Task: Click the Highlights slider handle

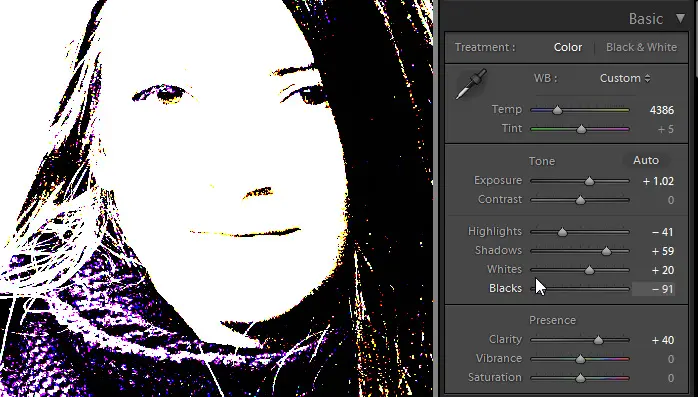Action: (x=562, y=232)
